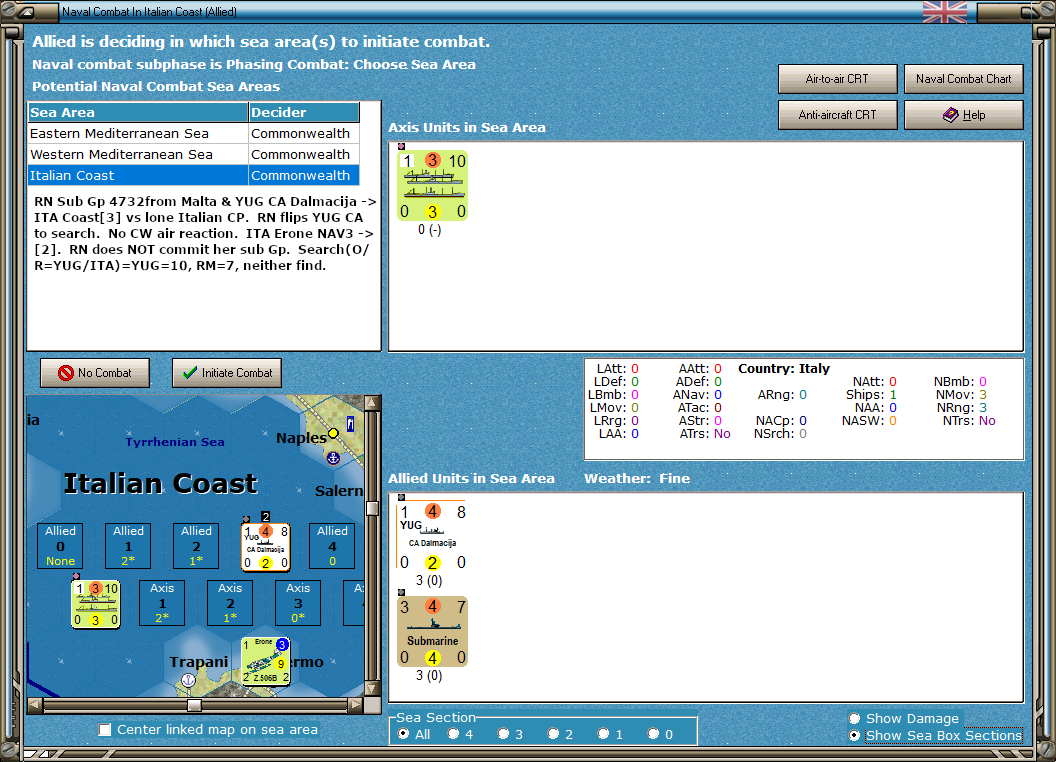The image size is (1056, 762).
Task: Click the Sea Area column header
Action: coord(138,113)
